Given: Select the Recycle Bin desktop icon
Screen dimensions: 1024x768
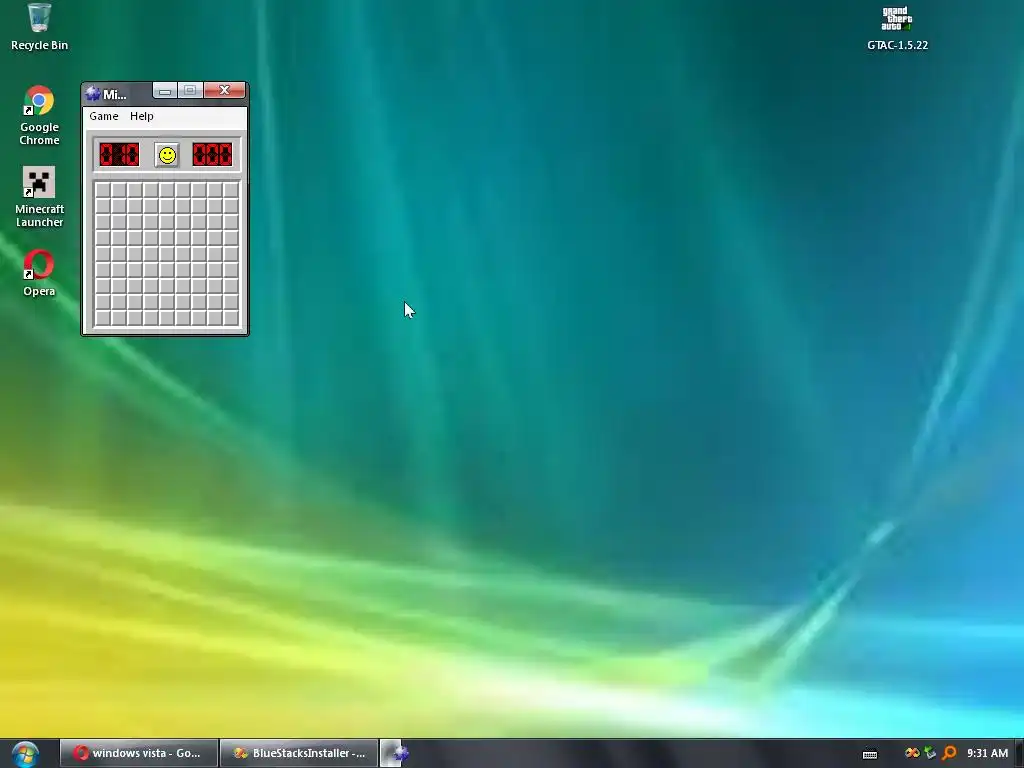Looking at the screenshot, I should 39,27.
